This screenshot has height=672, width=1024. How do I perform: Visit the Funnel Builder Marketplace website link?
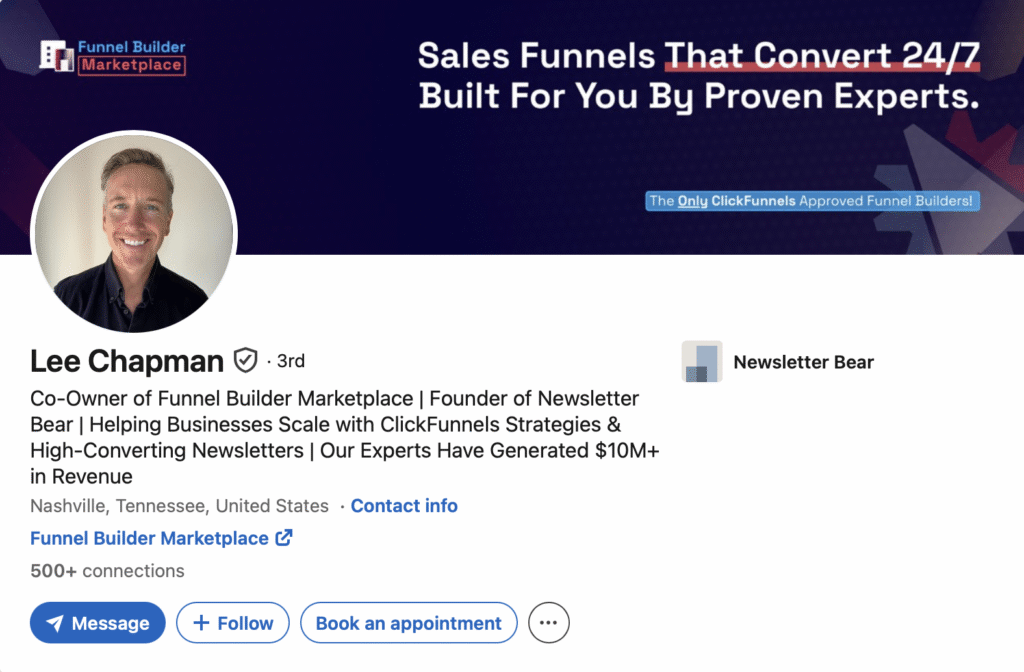149,538
